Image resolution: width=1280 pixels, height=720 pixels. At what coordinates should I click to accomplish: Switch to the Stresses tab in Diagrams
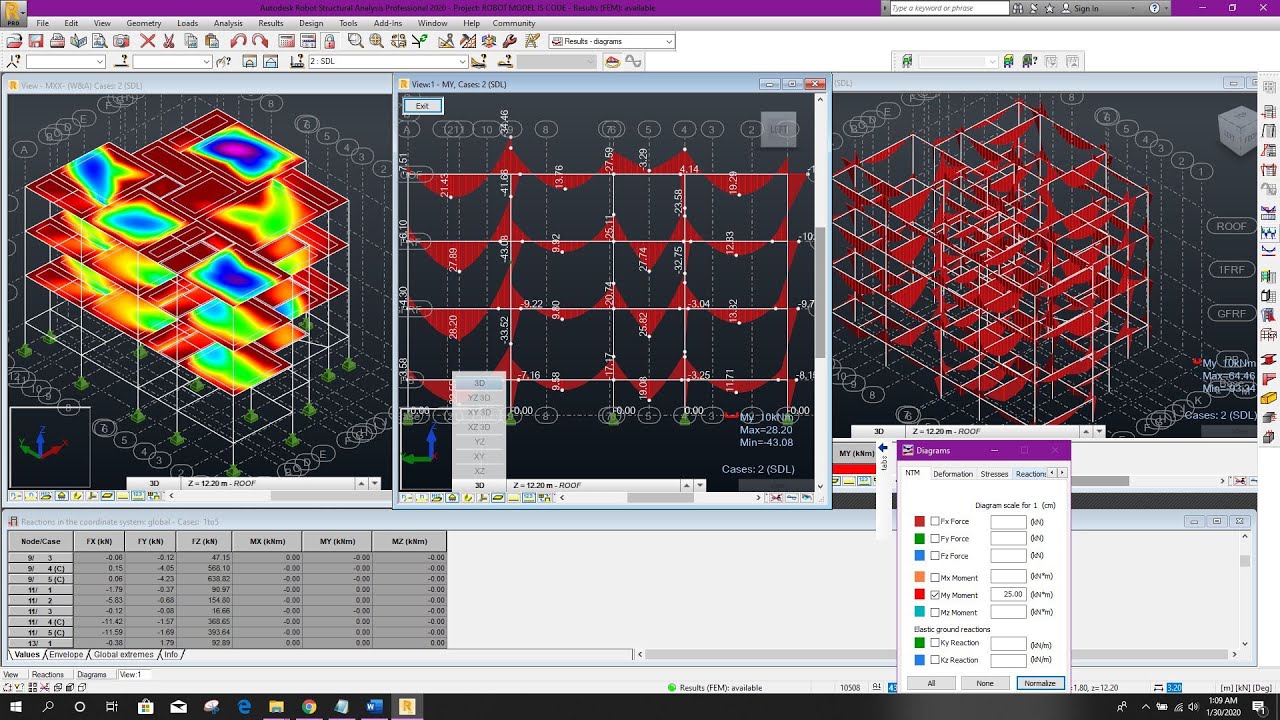(x=994, y=473)
